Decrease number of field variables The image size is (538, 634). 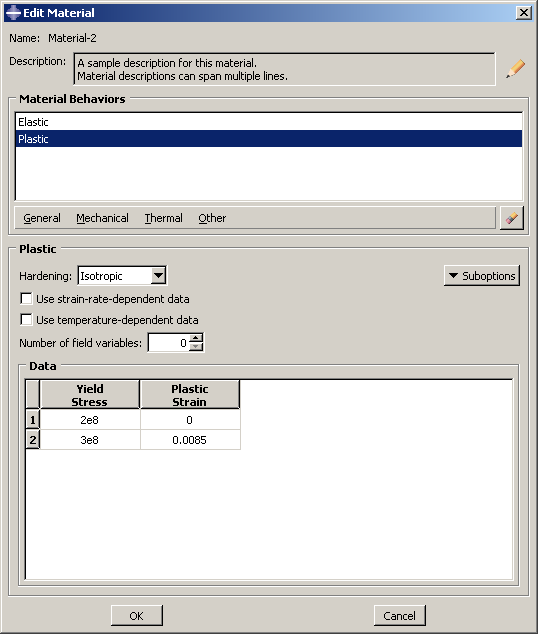click(196, 347)
